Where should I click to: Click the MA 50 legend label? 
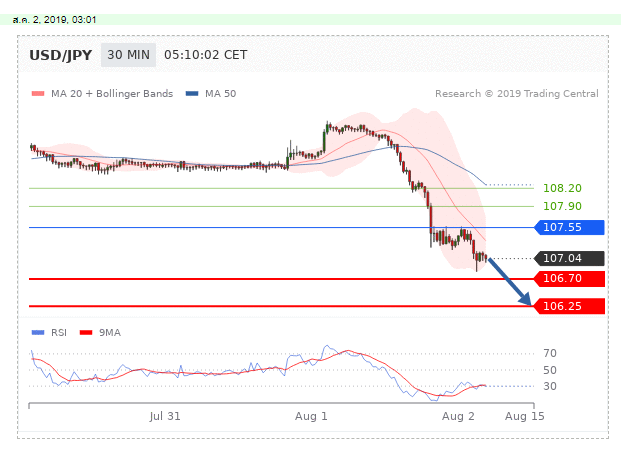pos(221,94)
